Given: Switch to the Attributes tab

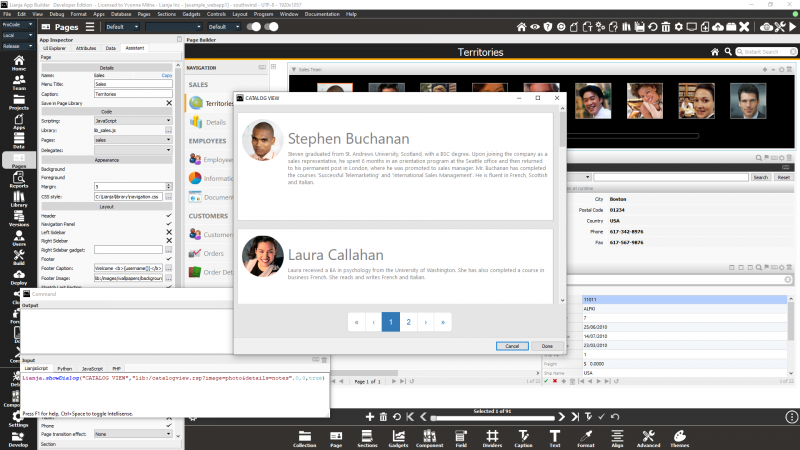Looking at the screenshot, I should point(86,48).
